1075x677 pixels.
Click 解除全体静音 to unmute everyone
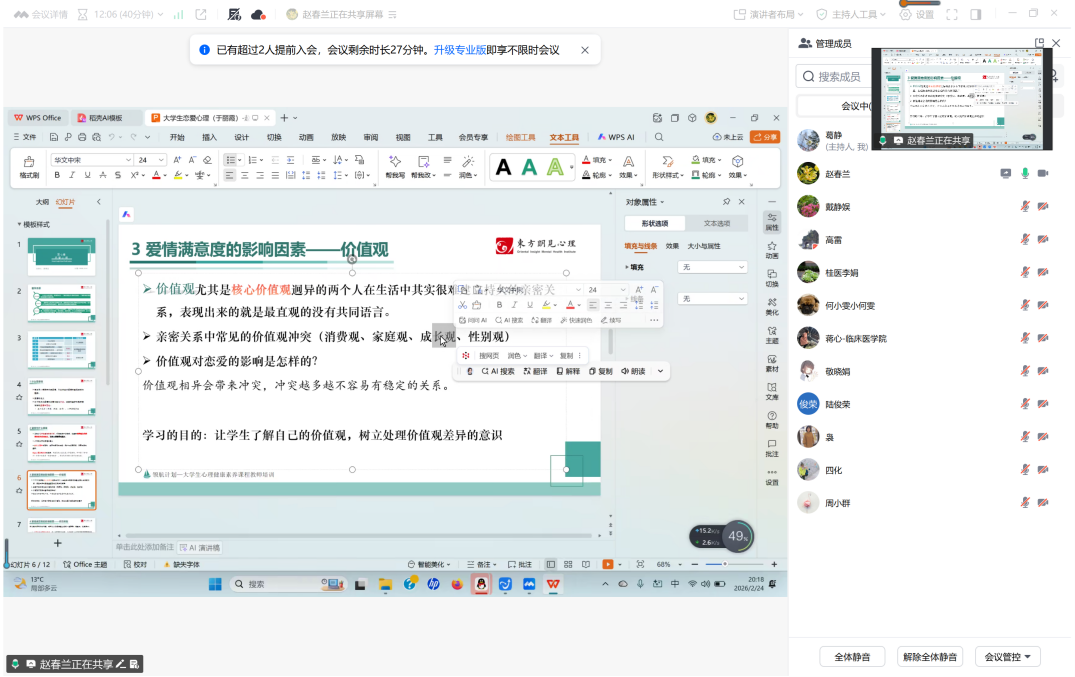click(929, 657)
